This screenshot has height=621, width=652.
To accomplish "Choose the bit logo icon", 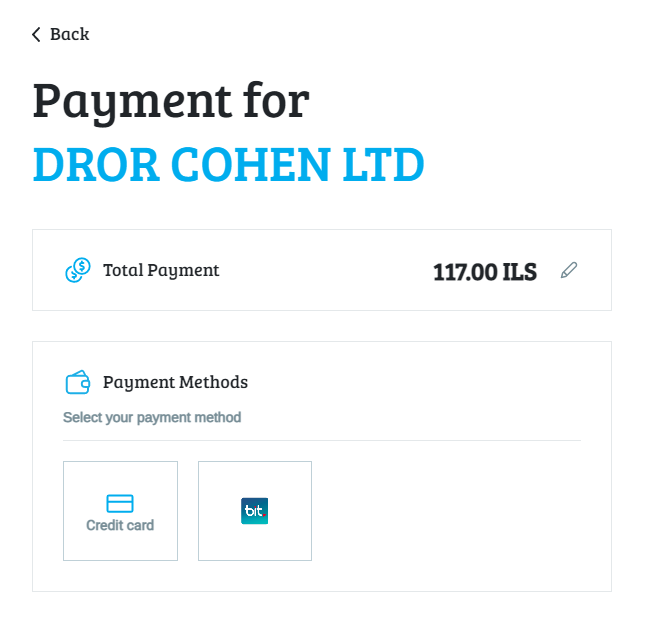I will (x=254, y=511).
